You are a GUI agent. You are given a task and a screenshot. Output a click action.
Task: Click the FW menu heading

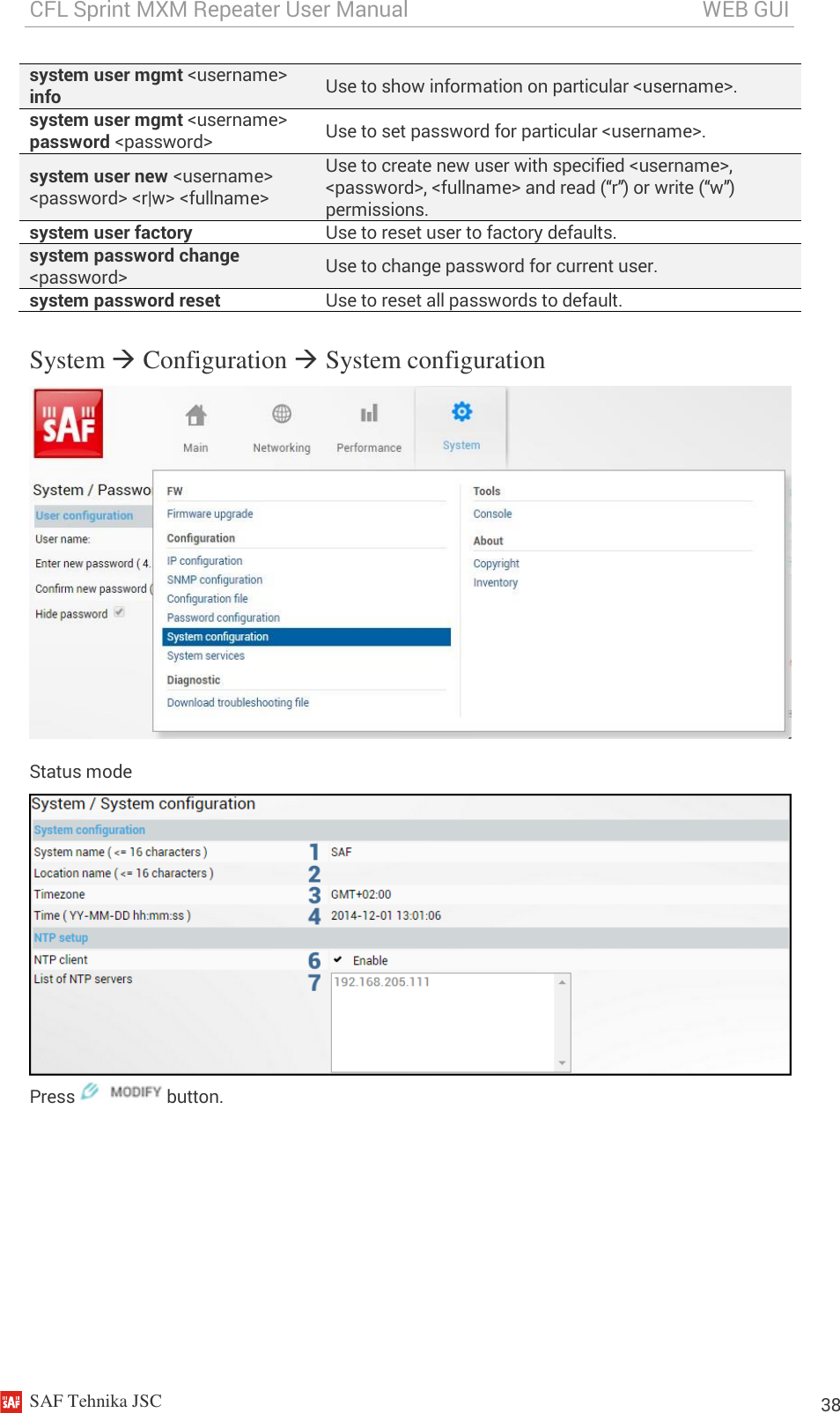174,491
